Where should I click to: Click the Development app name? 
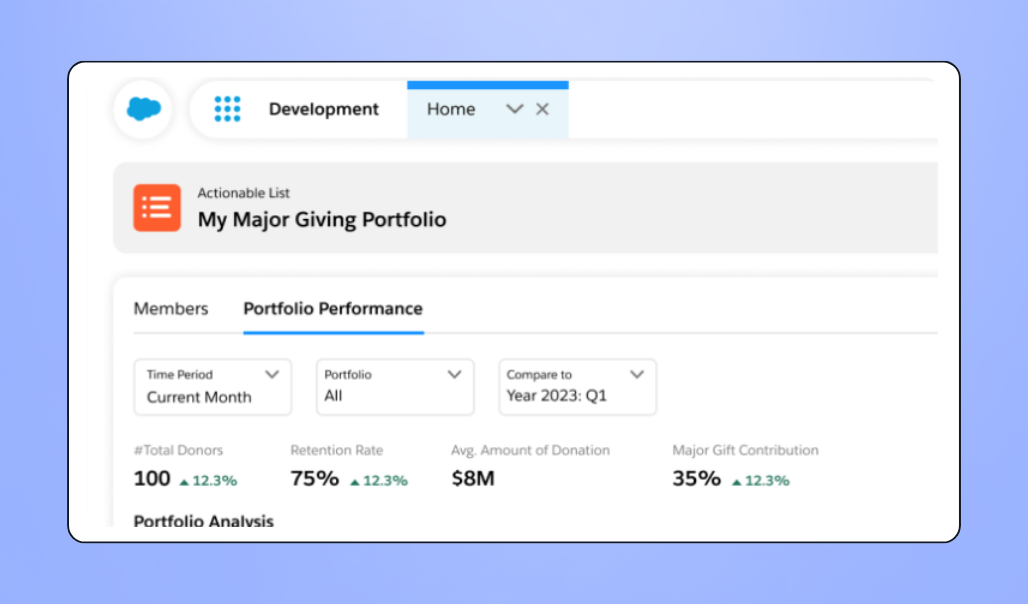[324, 109]
